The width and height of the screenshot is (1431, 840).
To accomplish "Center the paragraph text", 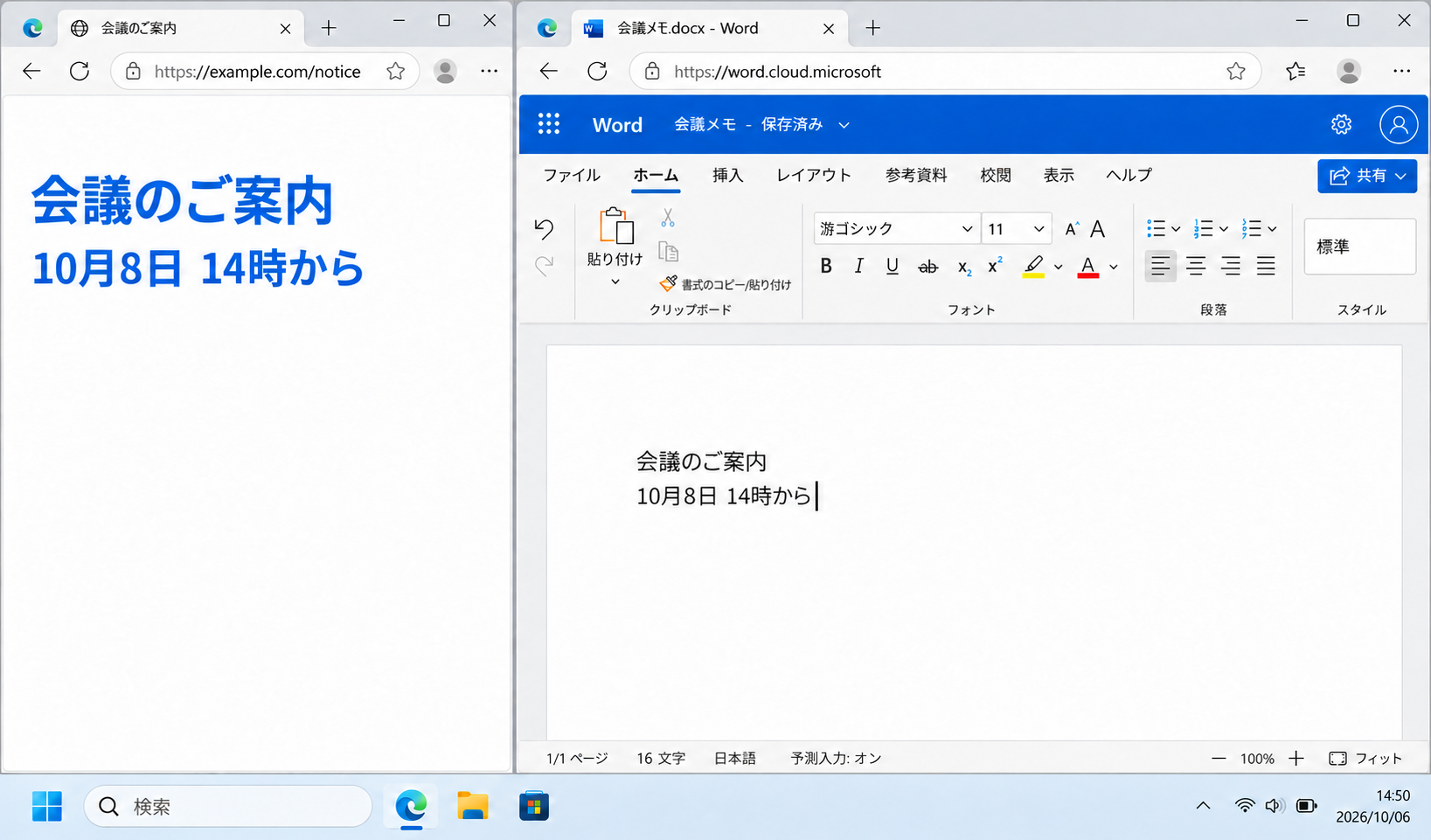I will pyautogui.click(x=1196, y=266).
